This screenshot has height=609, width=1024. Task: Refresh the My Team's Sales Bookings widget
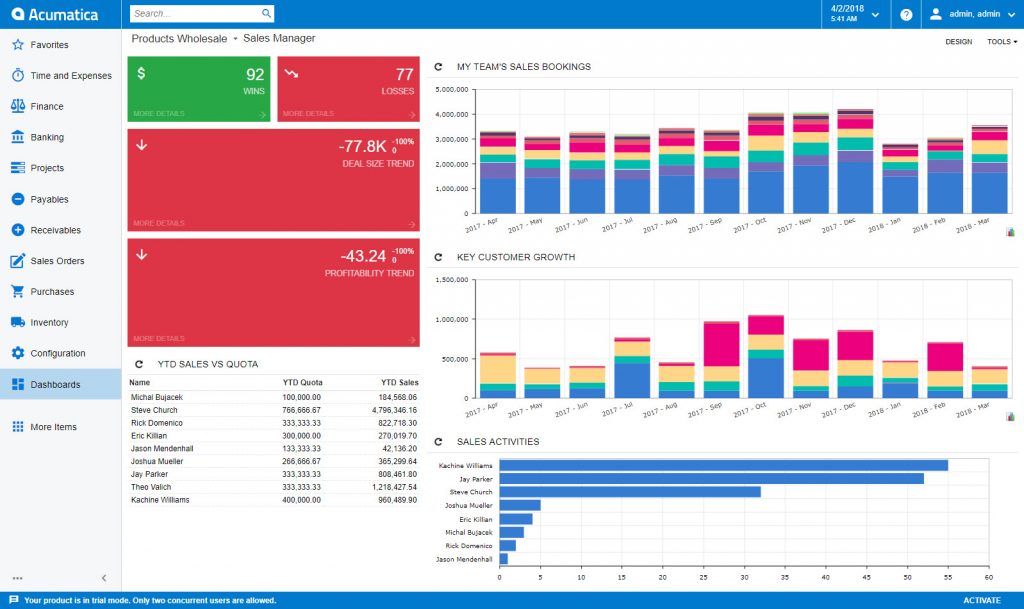tap(438, 67)
